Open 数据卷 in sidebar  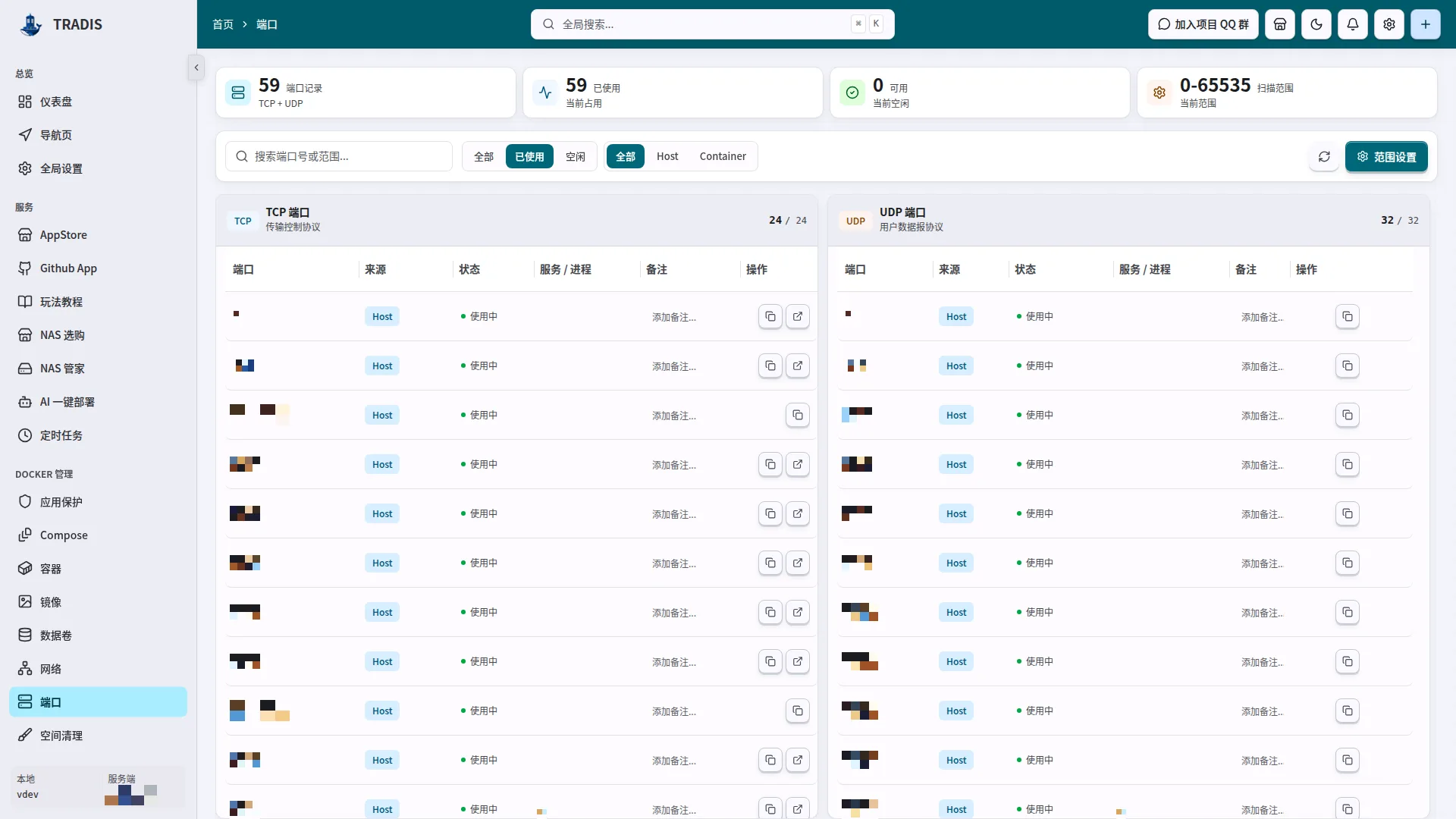[98, 635]
